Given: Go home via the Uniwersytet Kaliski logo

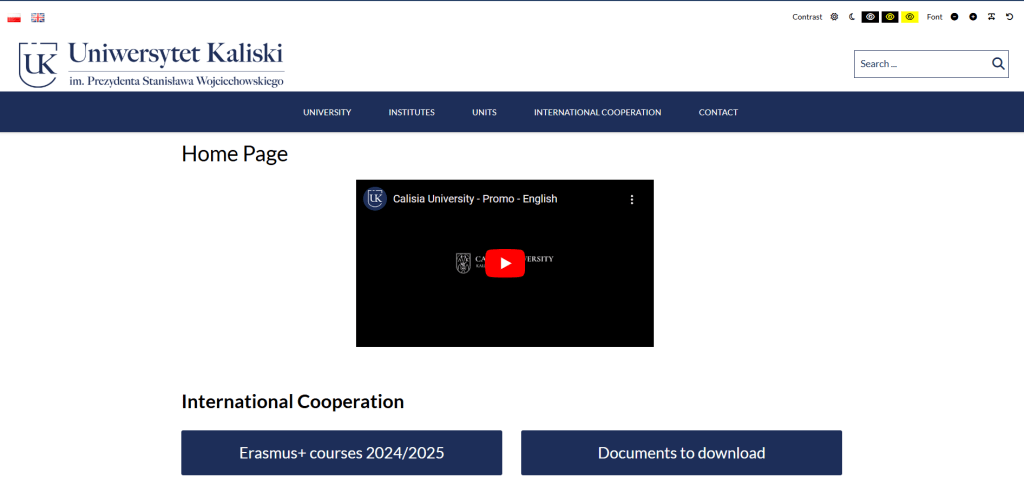Looking at the screenshot, I should point(151,64).
